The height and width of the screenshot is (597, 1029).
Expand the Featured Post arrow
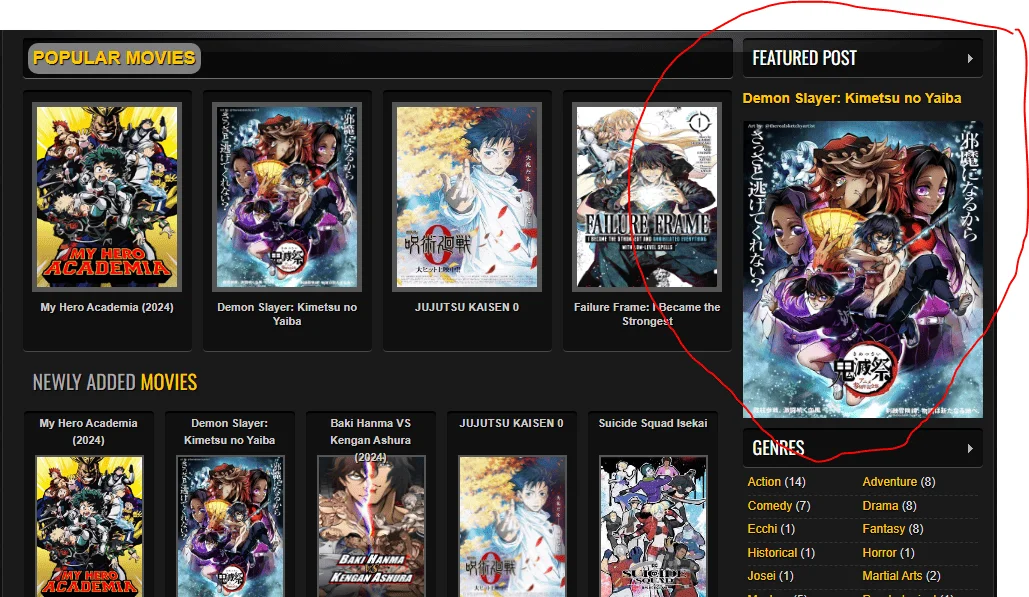(970, 58)
